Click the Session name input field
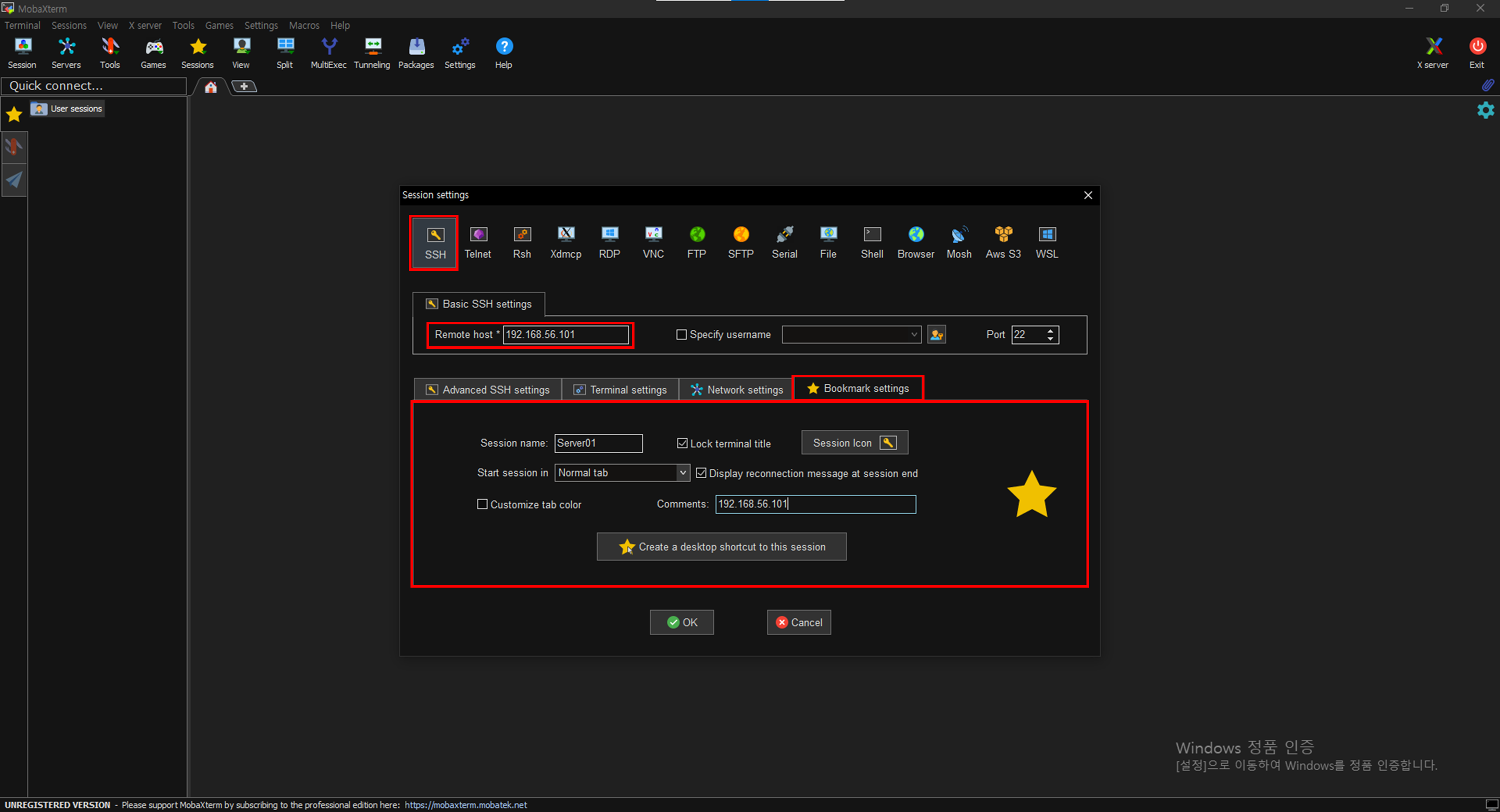 click(598, 443)
